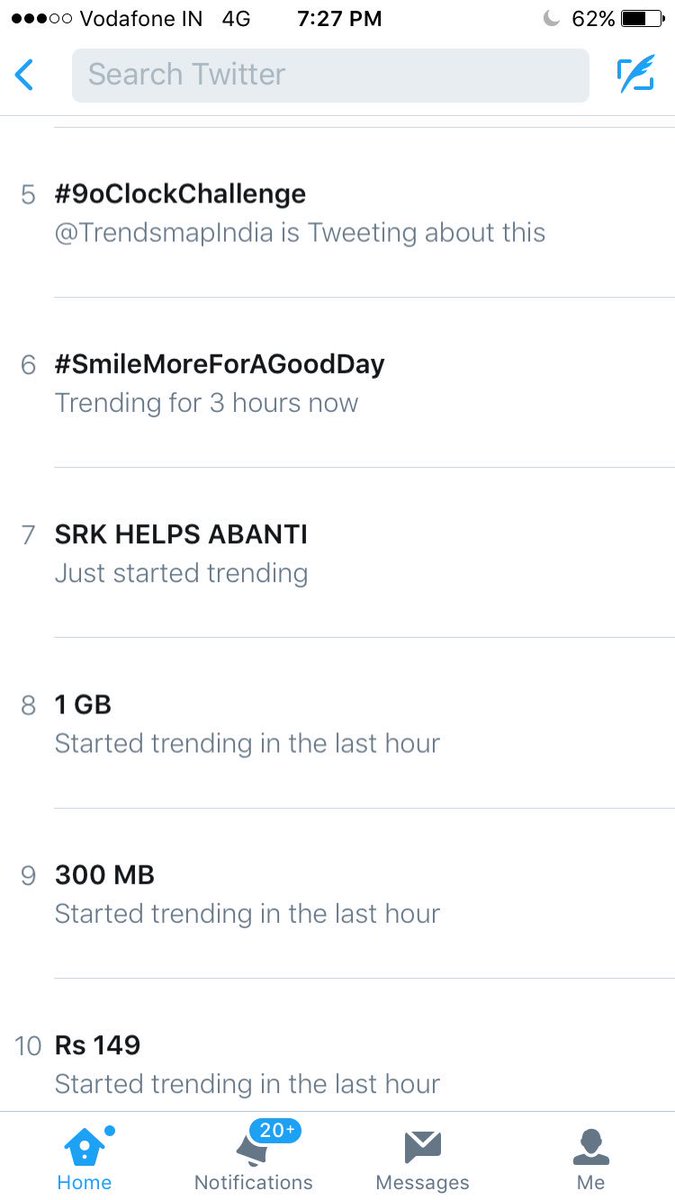Screen dimensions: 675x1200
Task: Tap the battery status icon
Action: click(x=639, y=19)
